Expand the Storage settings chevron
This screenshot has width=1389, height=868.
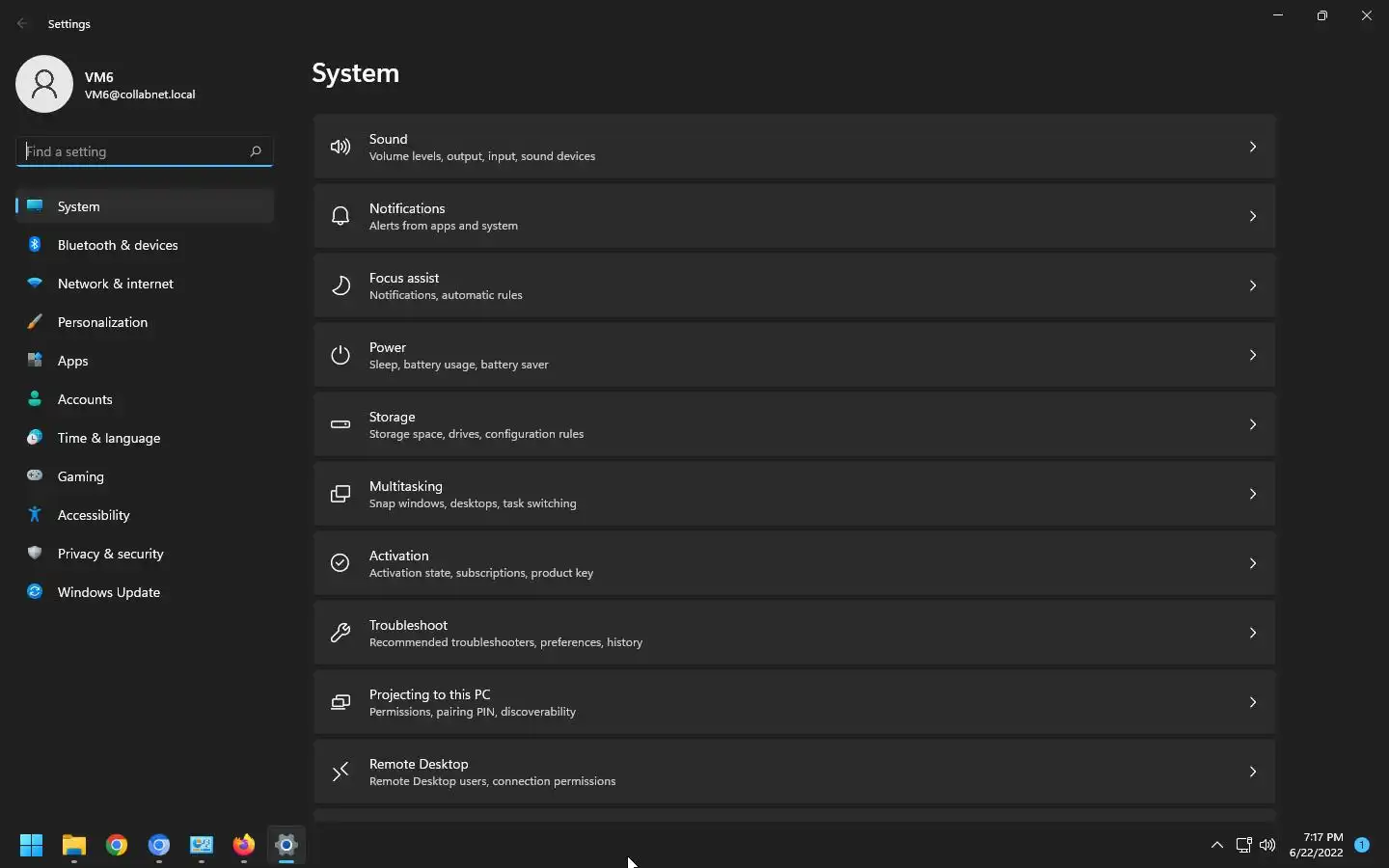pos(1252,425)
